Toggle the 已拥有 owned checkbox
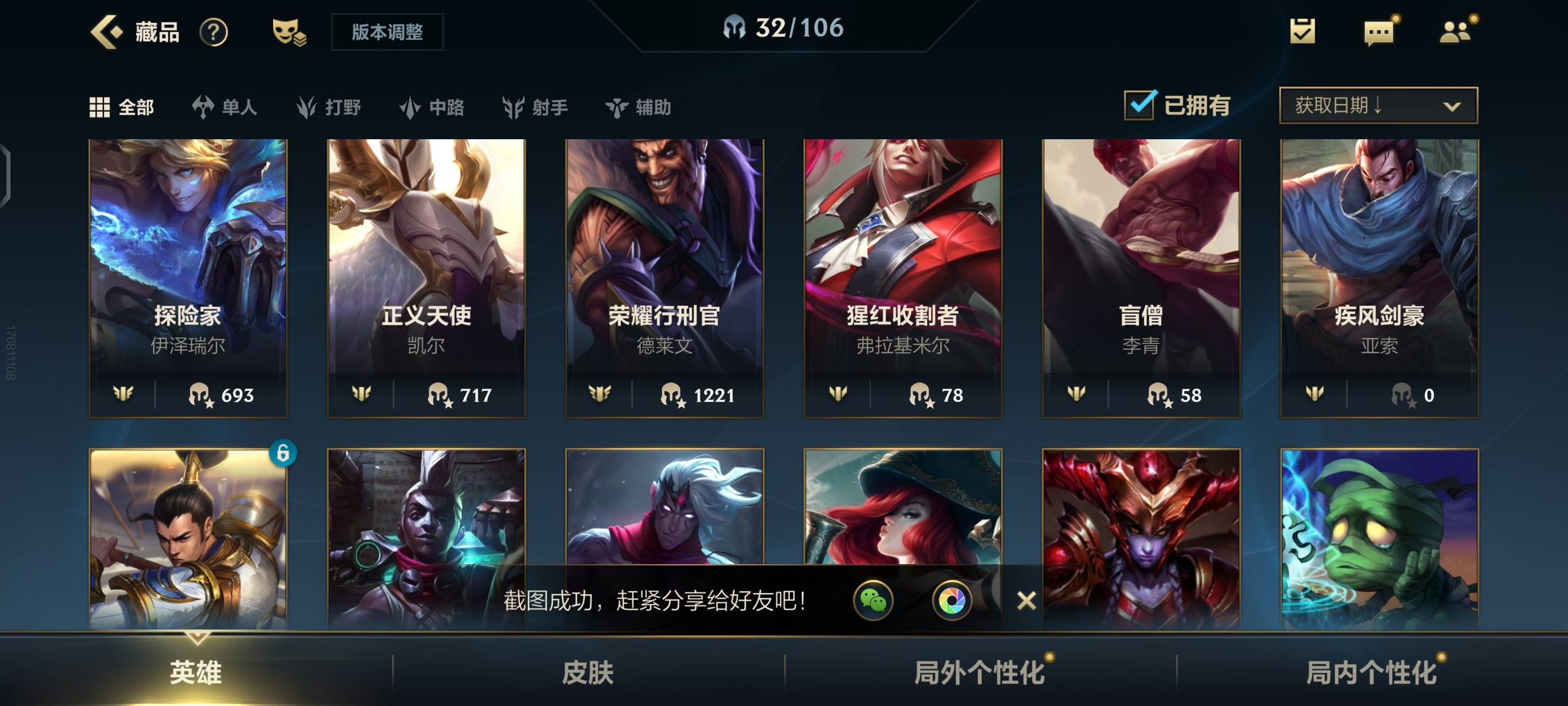The image size is (1568, 706). tap(1141, 105)
